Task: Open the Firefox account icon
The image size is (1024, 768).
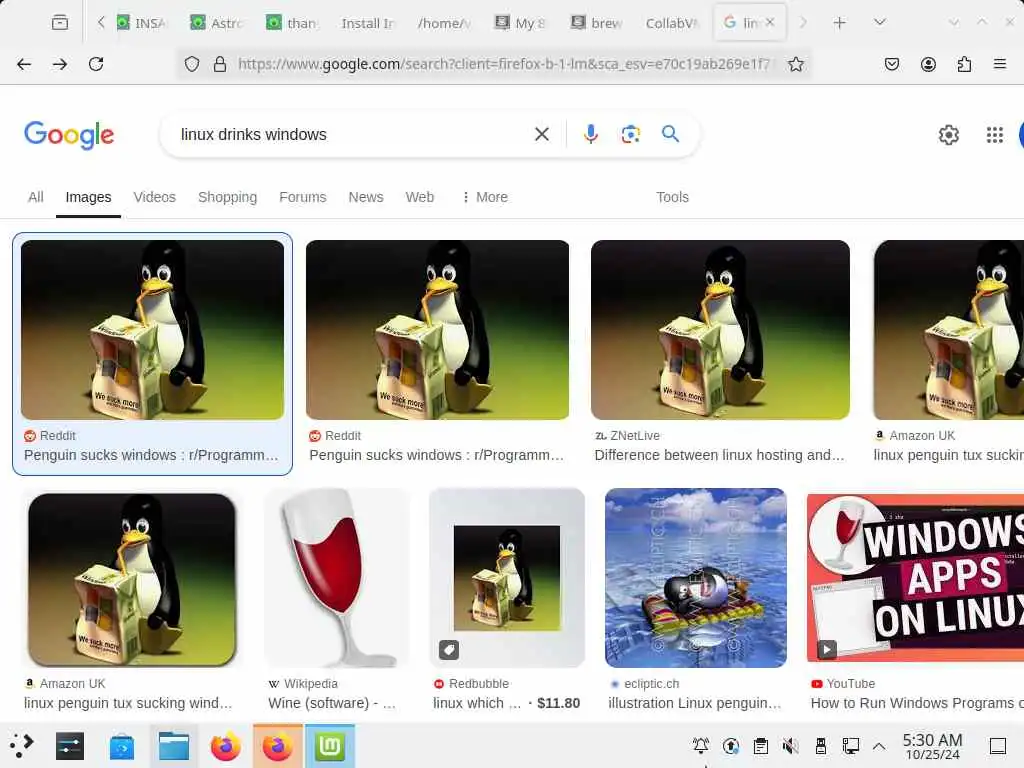Action: pos(928,64)
